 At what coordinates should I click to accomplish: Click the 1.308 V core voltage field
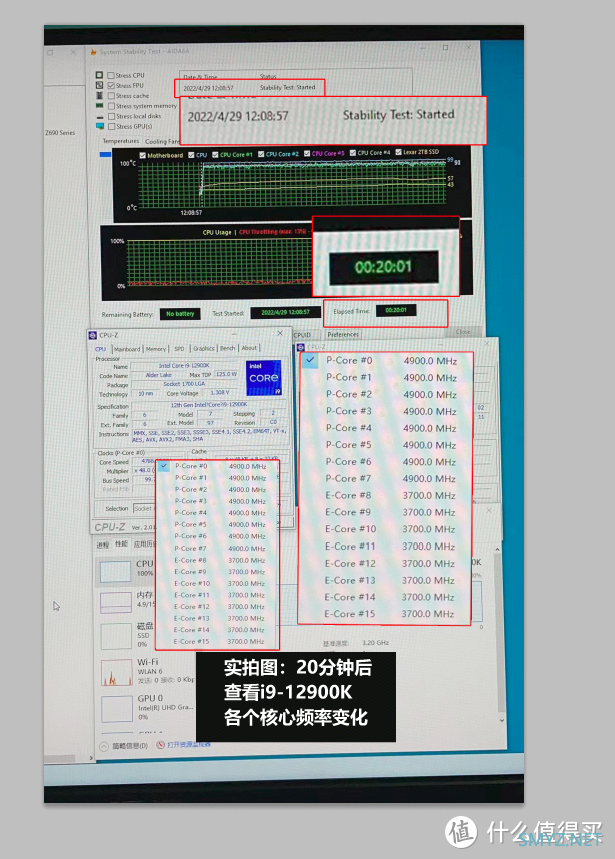220,393
